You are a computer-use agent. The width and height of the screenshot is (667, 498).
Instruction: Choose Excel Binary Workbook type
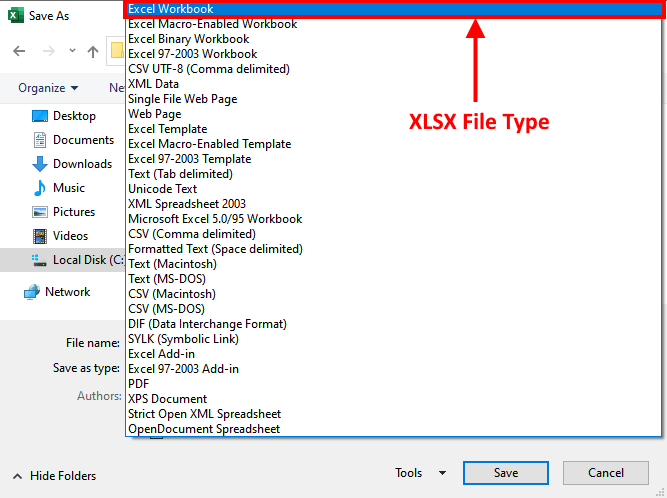pyautogui.click(x=394, y=39)
